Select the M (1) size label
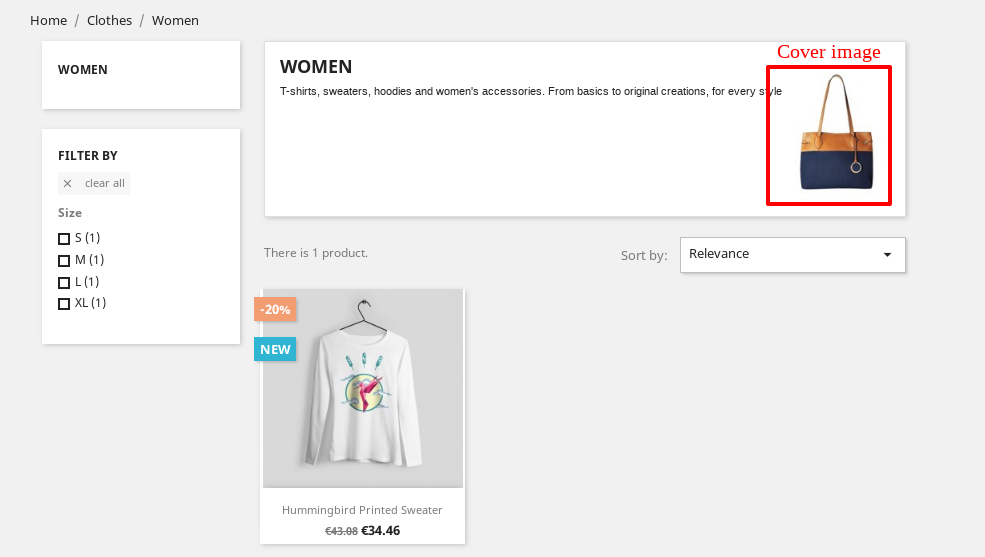This screenshot has width=985, height=557. click(x=89, y=260)
